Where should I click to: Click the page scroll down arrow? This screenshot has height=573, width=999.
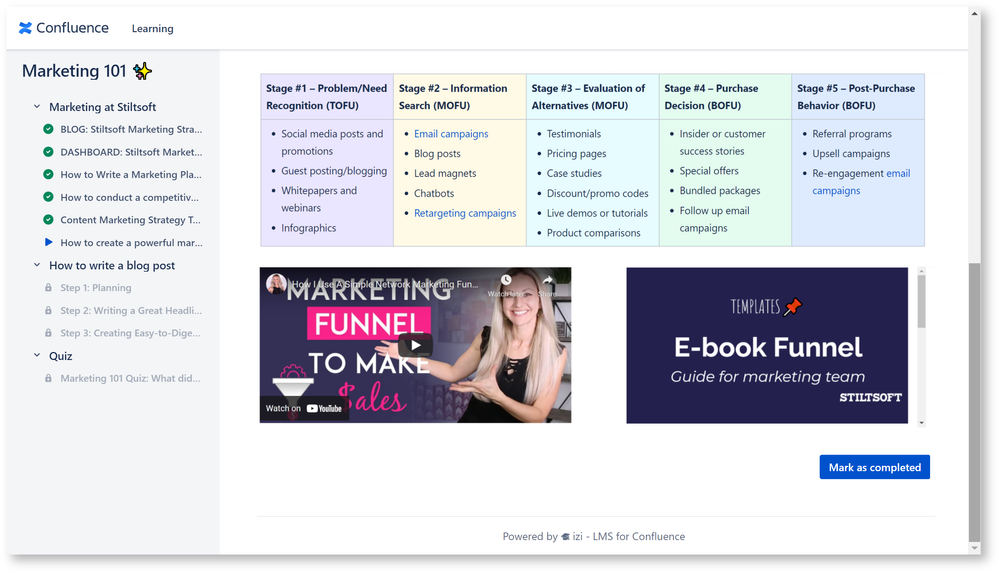pyautogui.click(x=974, y=548)
